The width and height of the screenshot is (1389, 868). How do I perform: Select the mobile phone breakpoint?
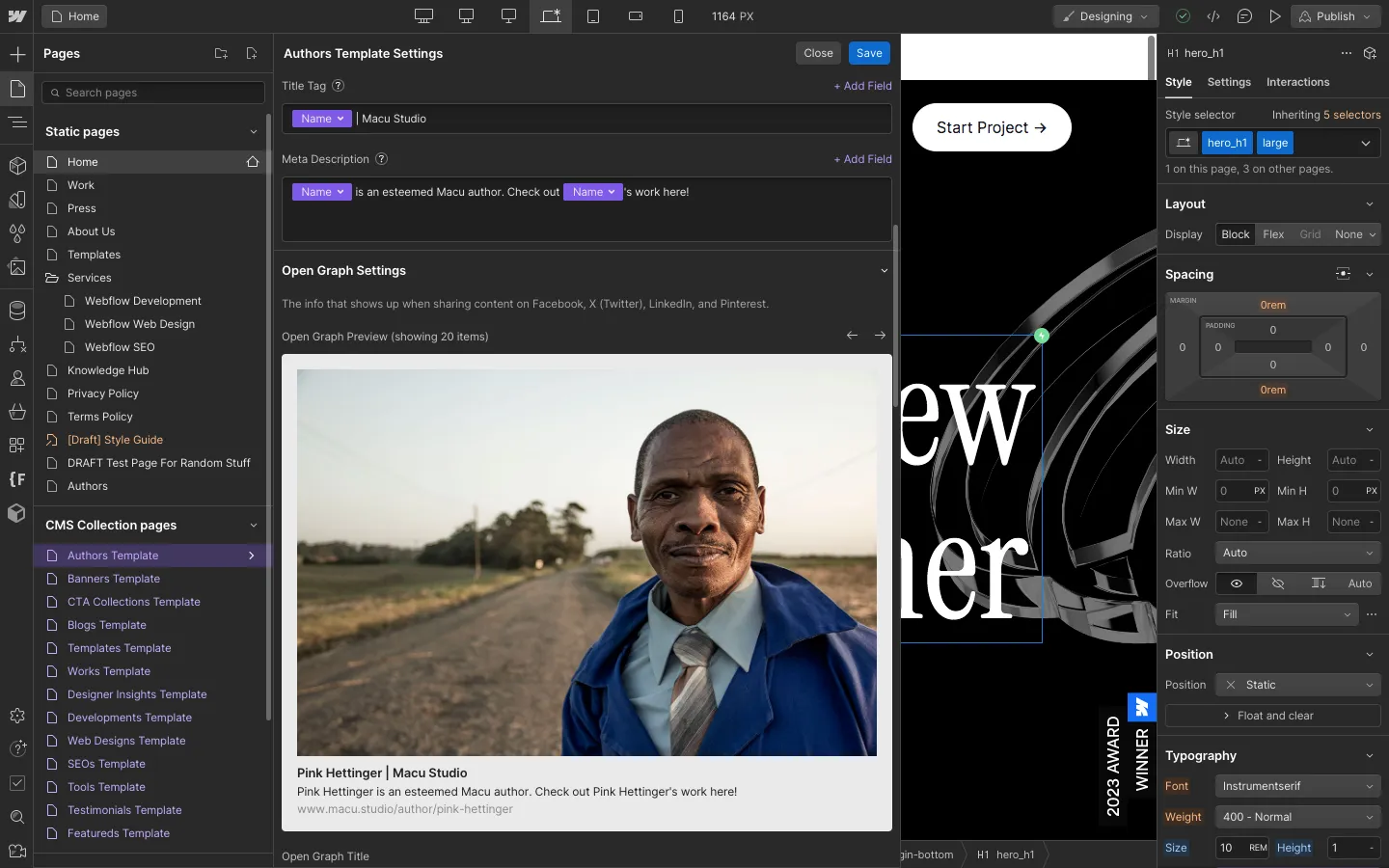679,16
